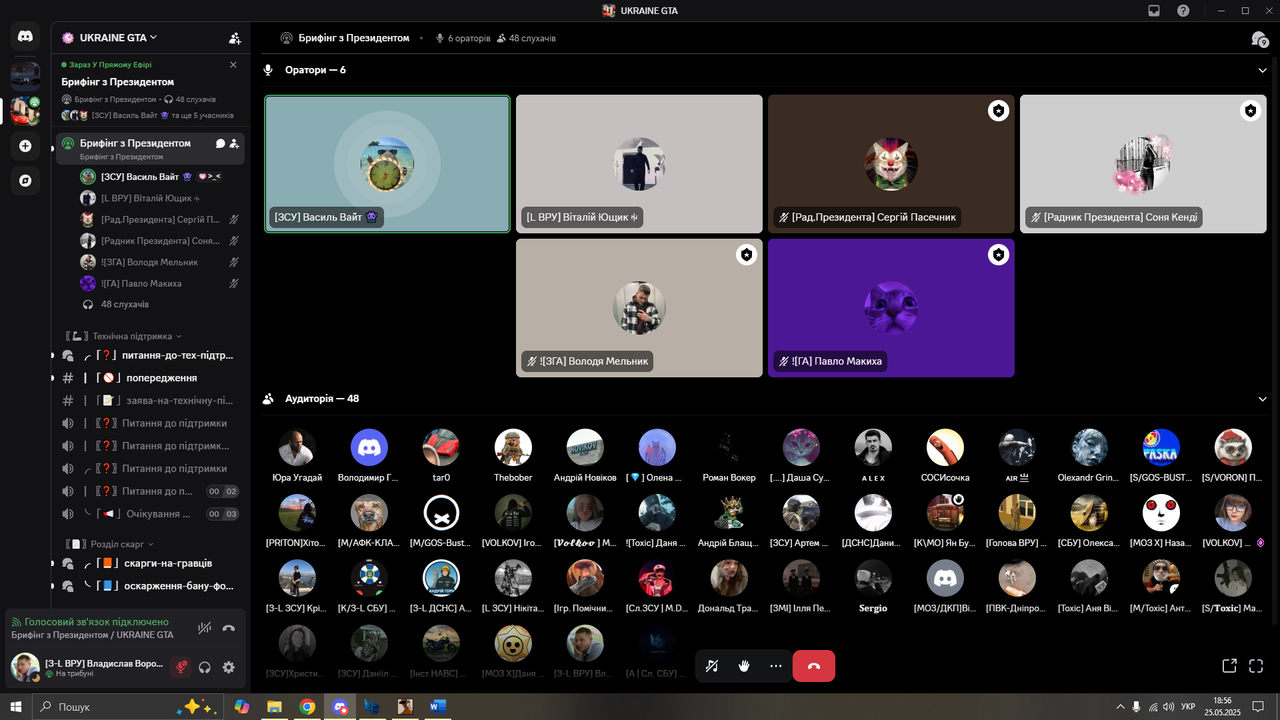1280x720 pixels.
Task: Open File Explorer from taskbar
Action: 274,707
